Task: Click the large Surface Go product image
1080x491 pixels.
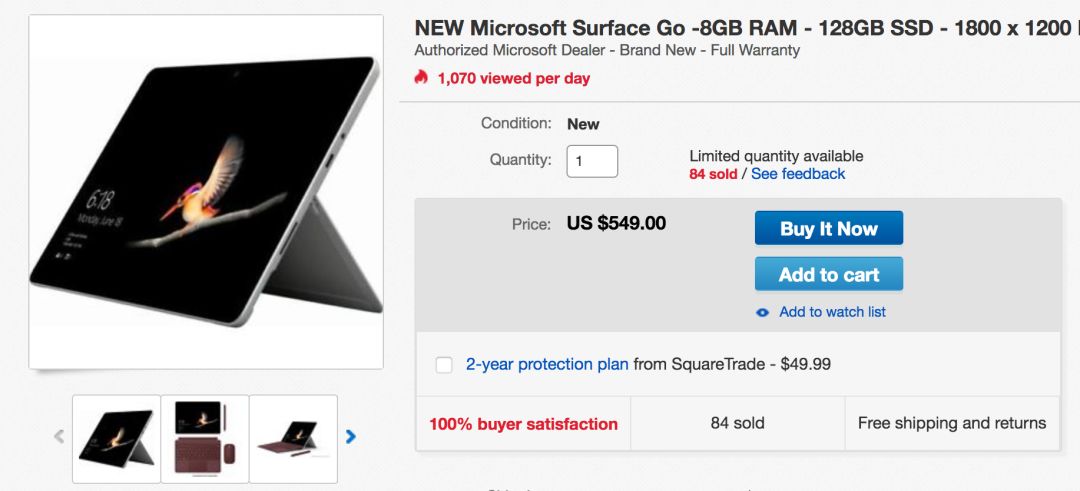Action: [206, 192]
